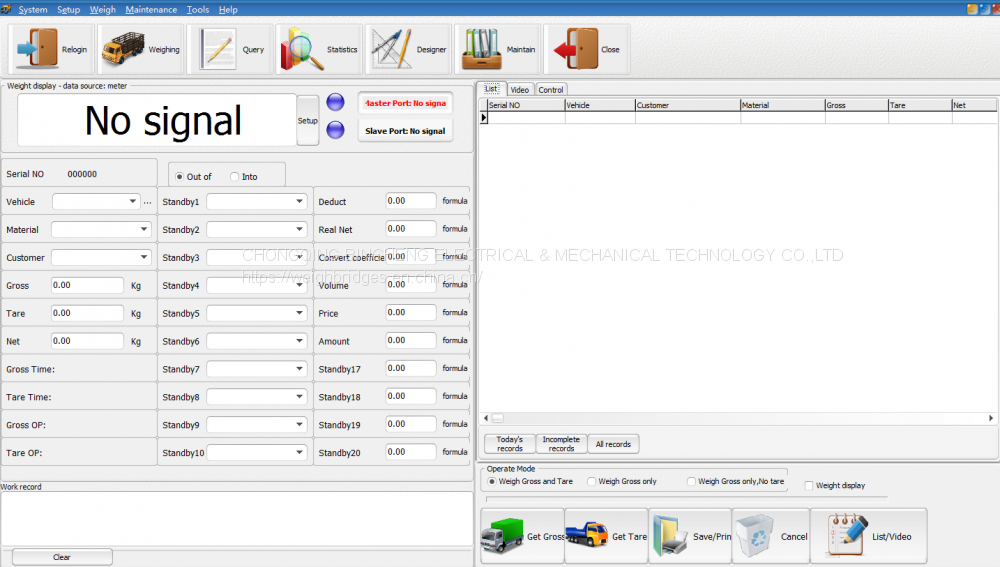The image size is (1000, 567).
Task: Click the Get Gross green truck button
Action: (x=501, y=536)
